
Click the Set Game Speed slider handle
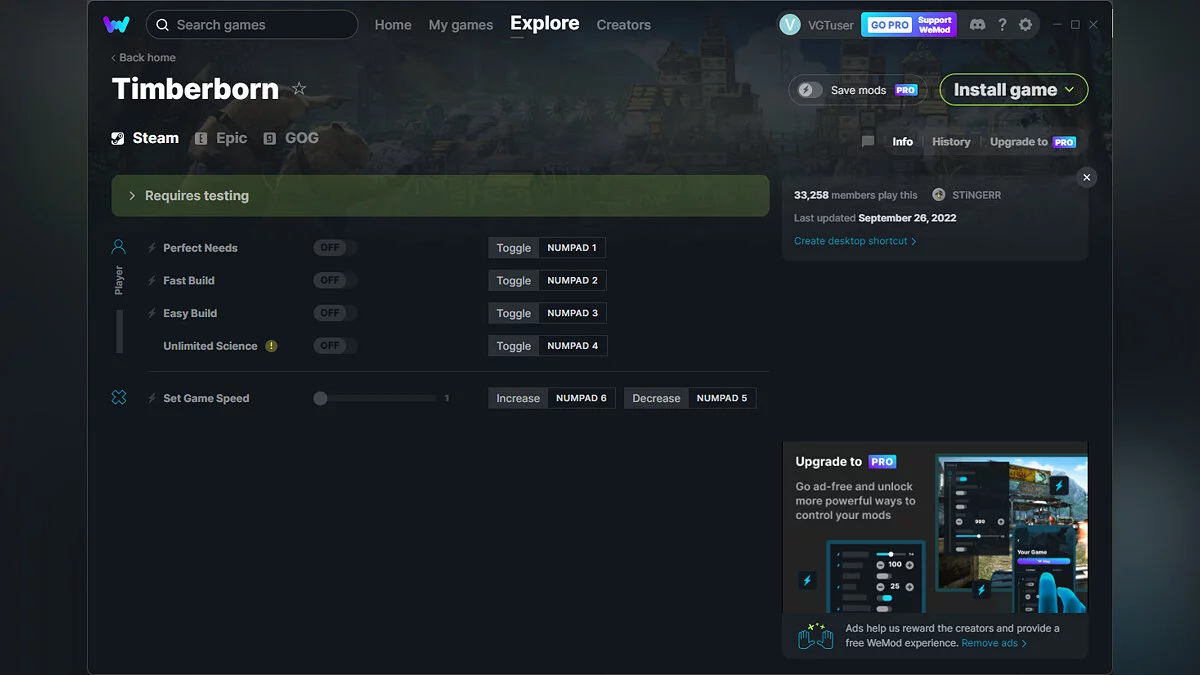[320, 398]
